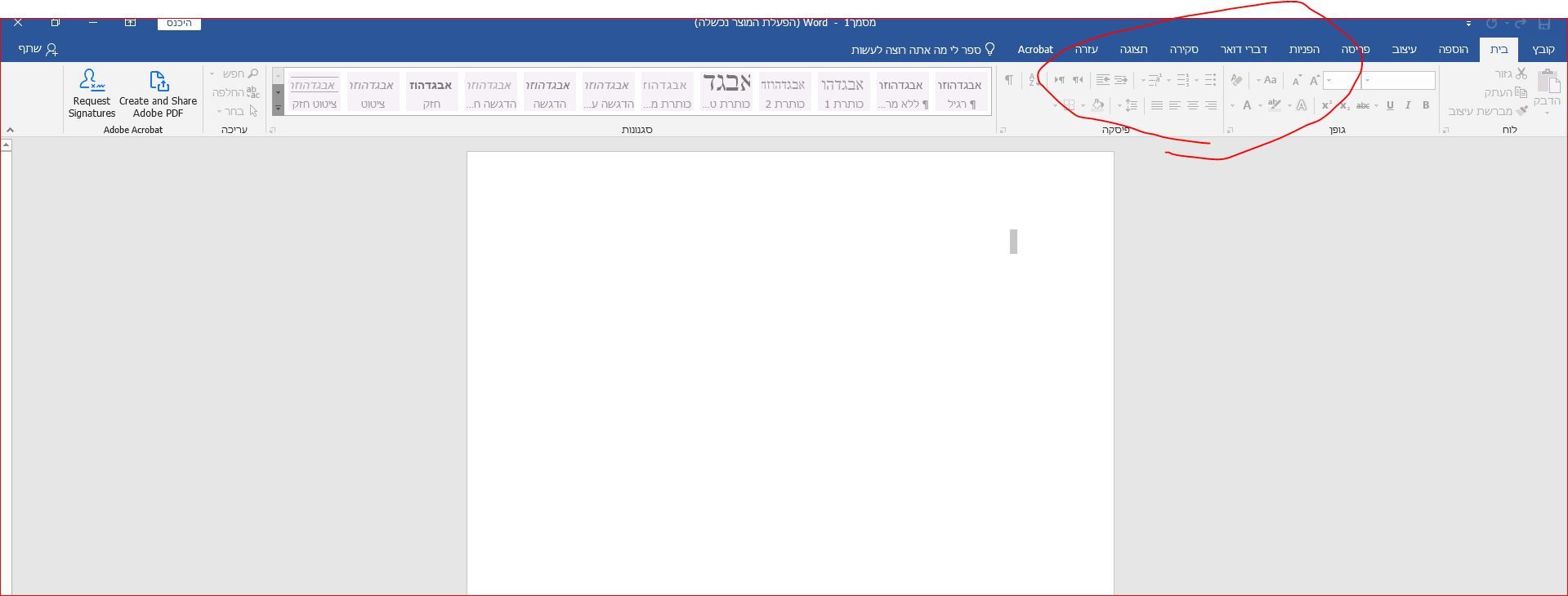Open line and paragraph spacing
1568x596 pixels.
pos(1131,105)
